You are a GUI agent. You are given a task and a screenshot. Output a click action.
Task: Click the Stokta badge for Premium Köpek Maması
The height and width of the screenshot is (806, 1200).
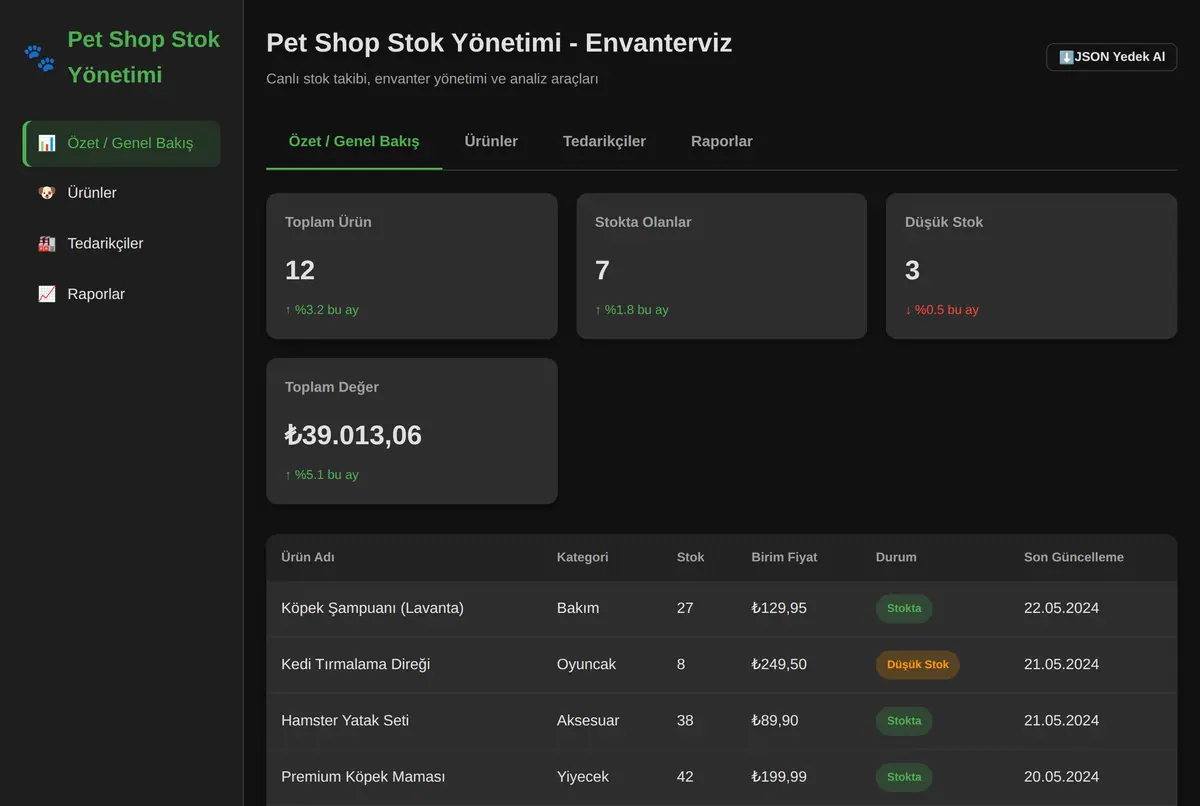pyautogui.click(x=904, y=777)
